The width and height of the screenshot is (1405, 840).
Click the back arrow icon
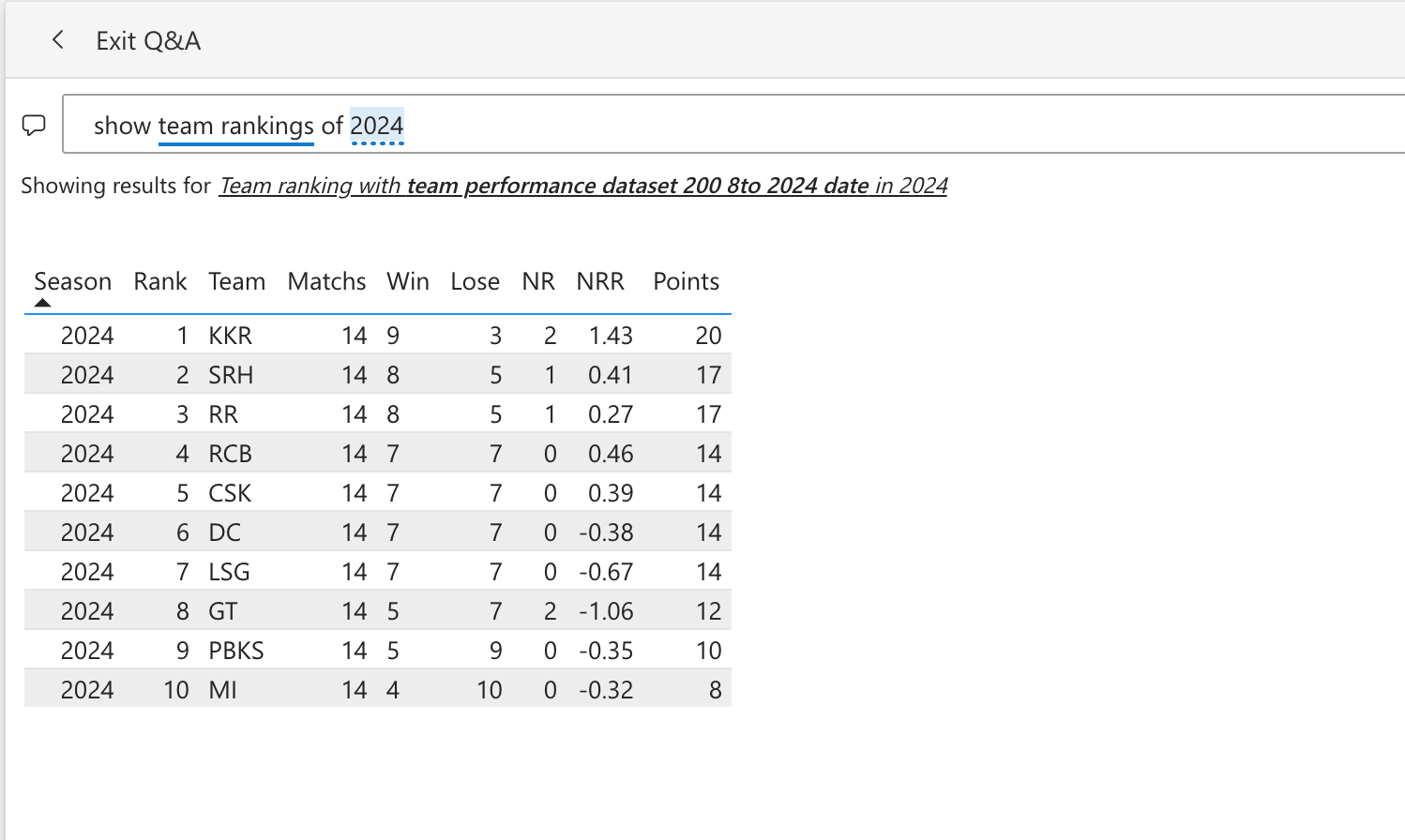coord(58,39)
